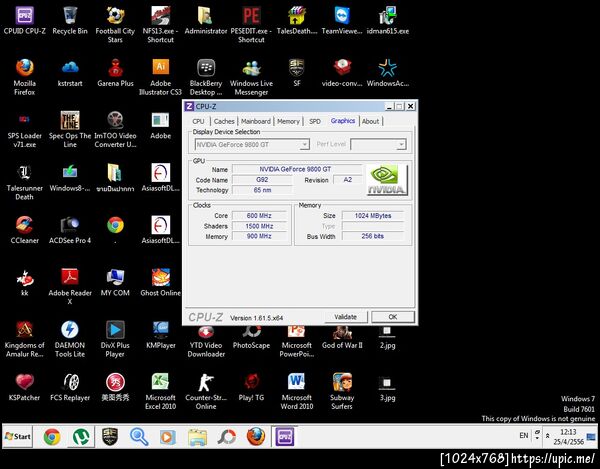Click the NVIDIA logo in CPU-Z
The width and height of the screenshot is (600, 469).
(x=387, y=180)
